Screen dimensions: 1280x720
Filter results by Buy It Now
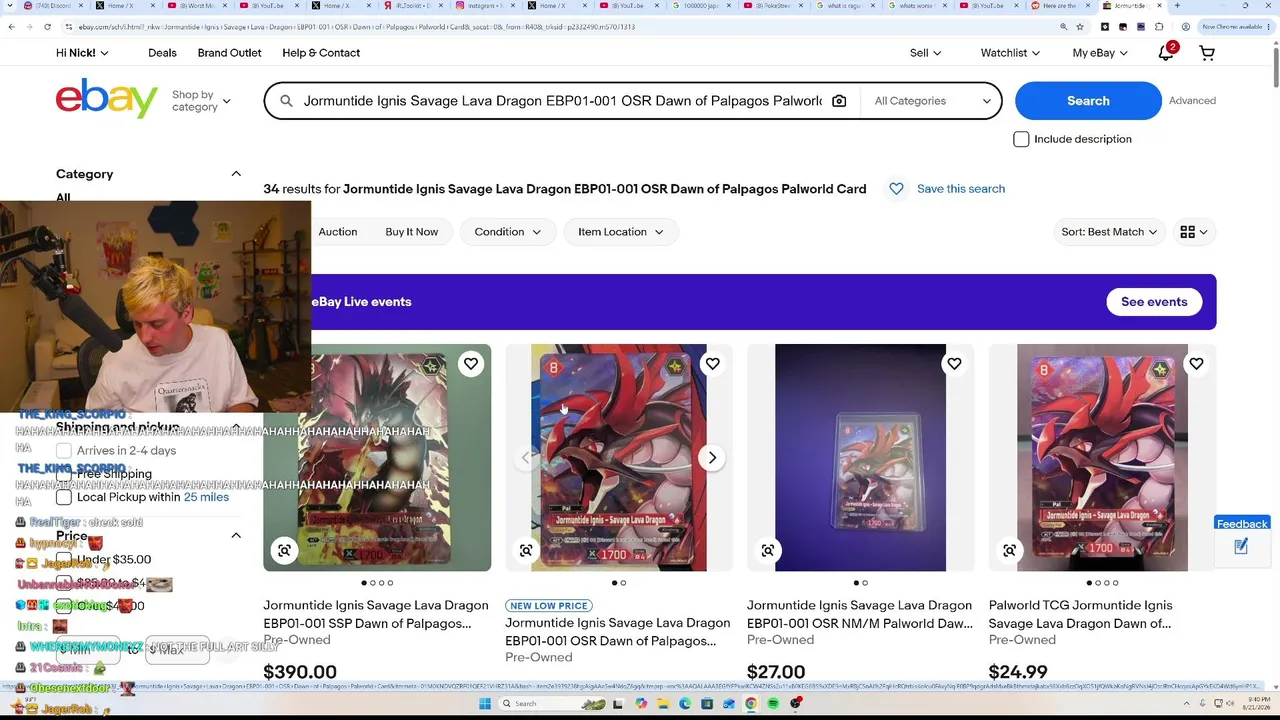click(x=412, y=232)
